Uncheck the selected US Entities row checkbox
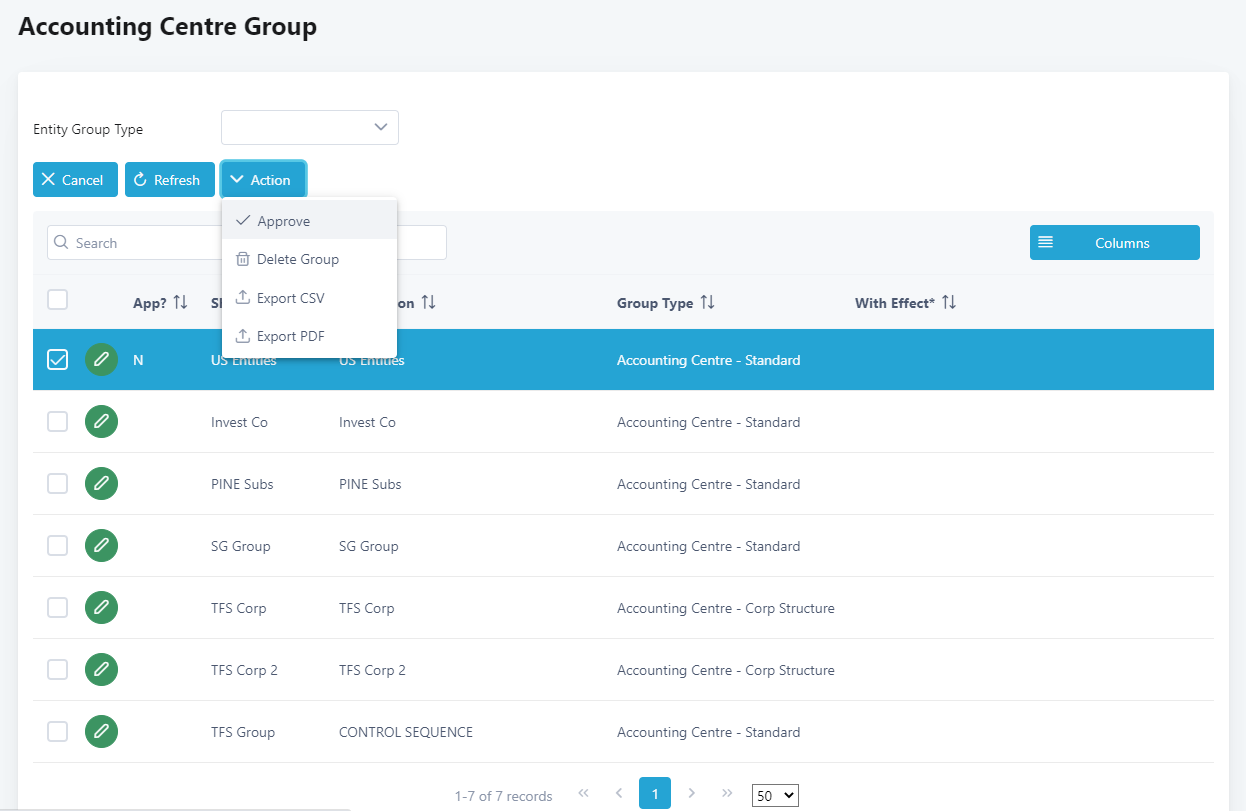1246x811 pixels. point(58,360)
